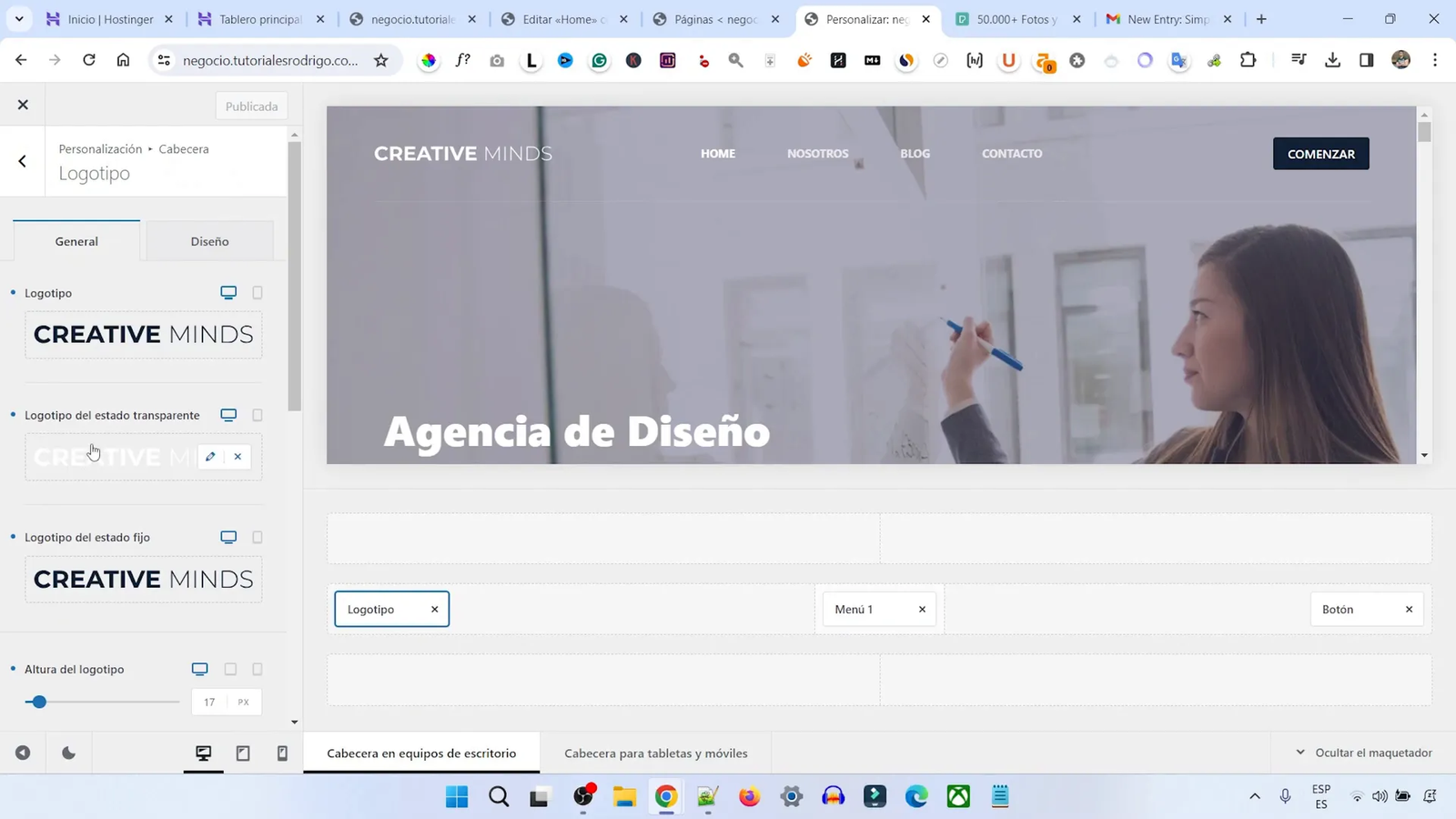The width and height of the screenshot is (1456, 819).
Task: Switch preview to tablet view icon
Action: (x=242, y=753)
